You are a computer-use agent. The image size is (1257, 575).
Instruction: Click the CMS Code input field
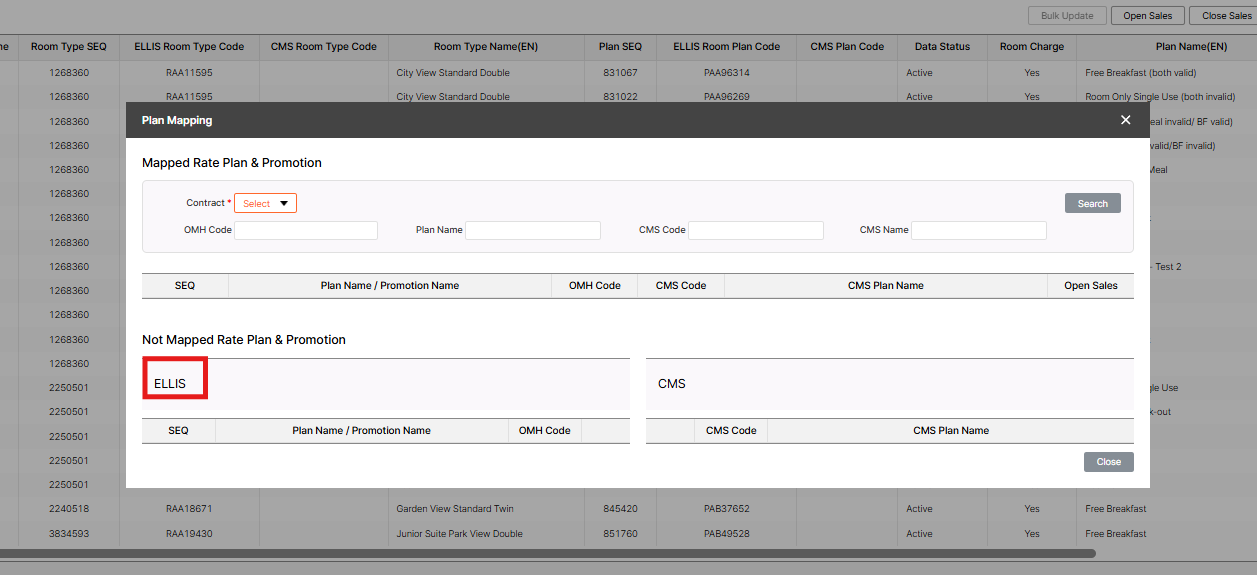(755, 230)
